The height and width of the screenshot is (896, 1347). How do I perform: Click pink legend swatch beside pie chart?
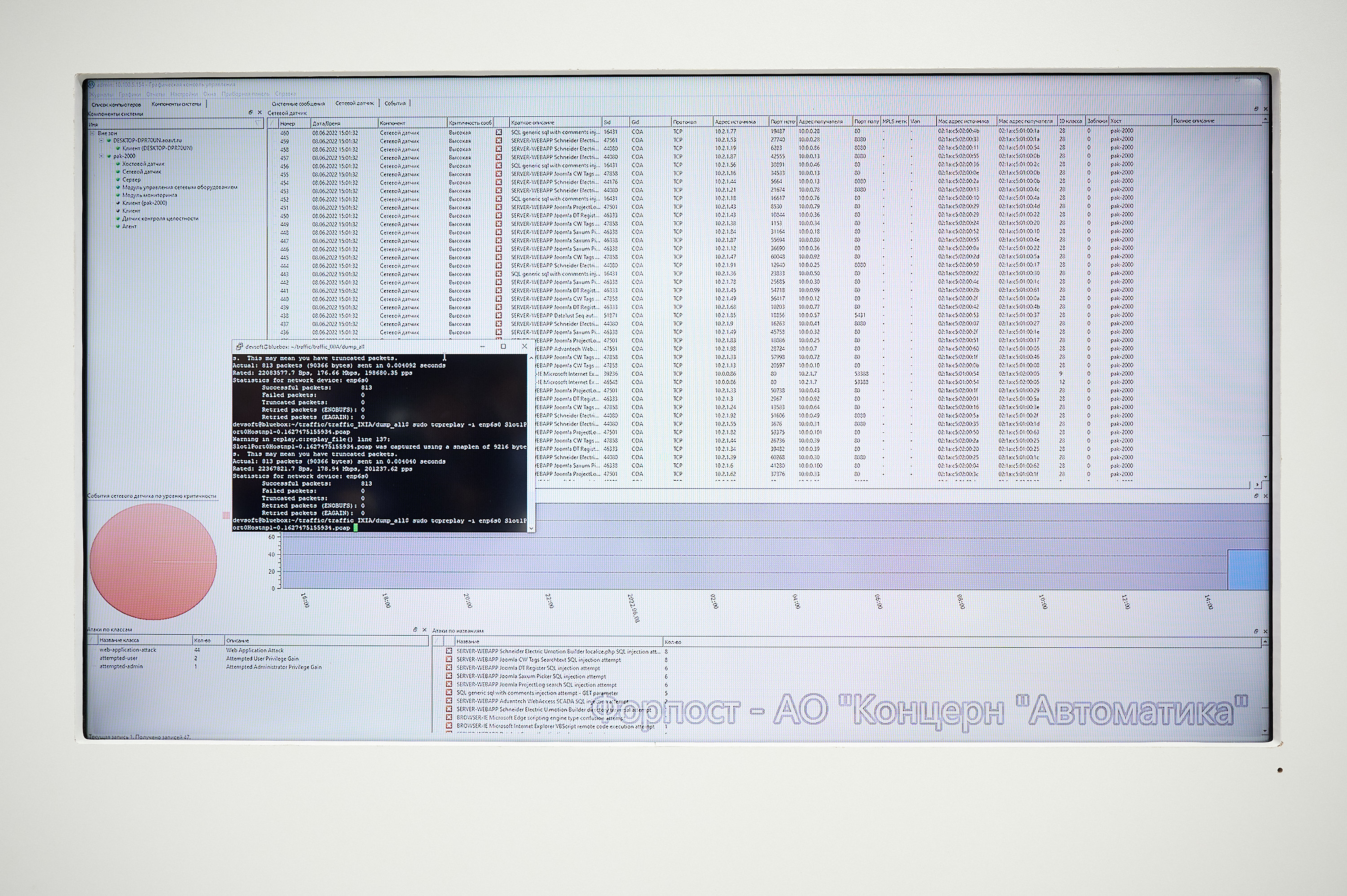pos(226,515)
